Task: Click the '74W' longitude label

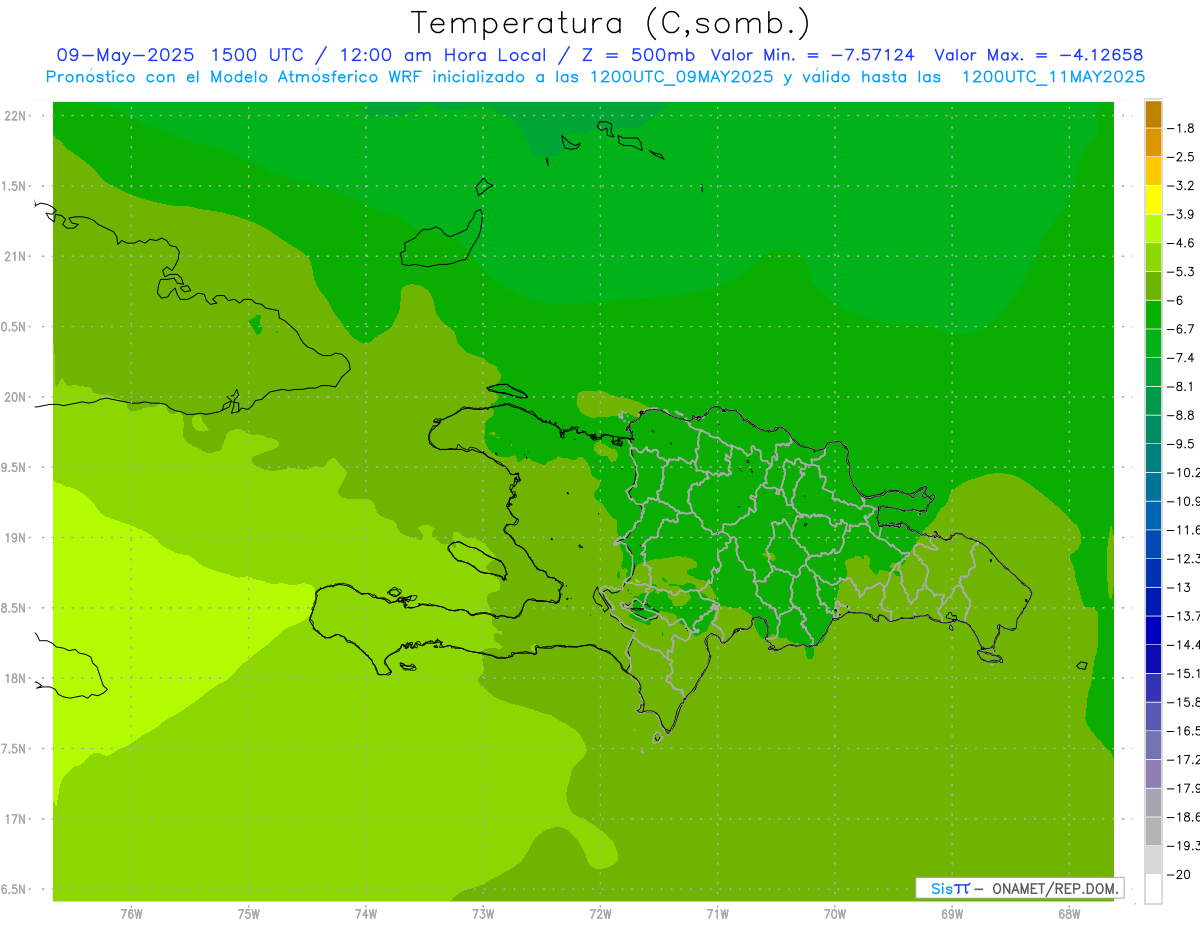Action: coord(366,914)
